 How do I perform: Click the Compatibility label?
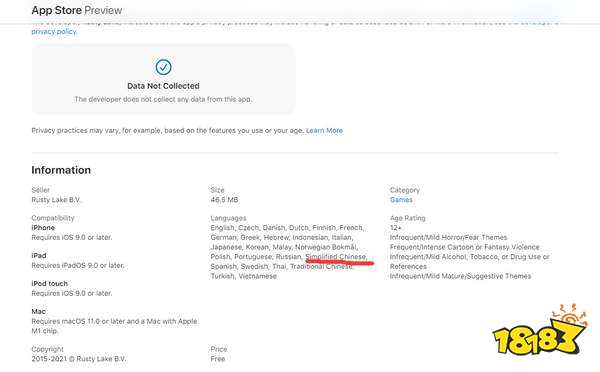[x=53, y=218]
